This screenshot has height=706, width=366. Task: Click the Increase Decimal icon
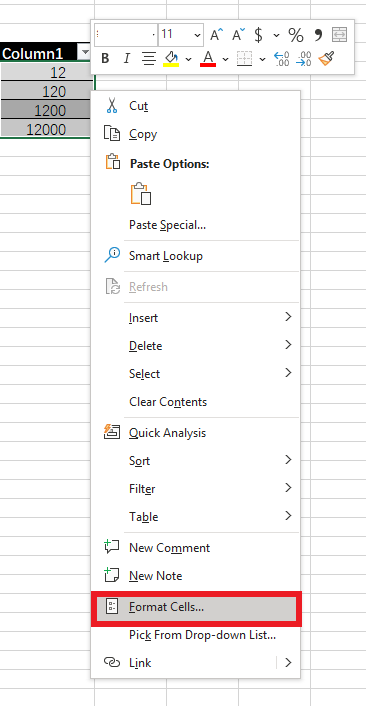click(x=281, y=59)
